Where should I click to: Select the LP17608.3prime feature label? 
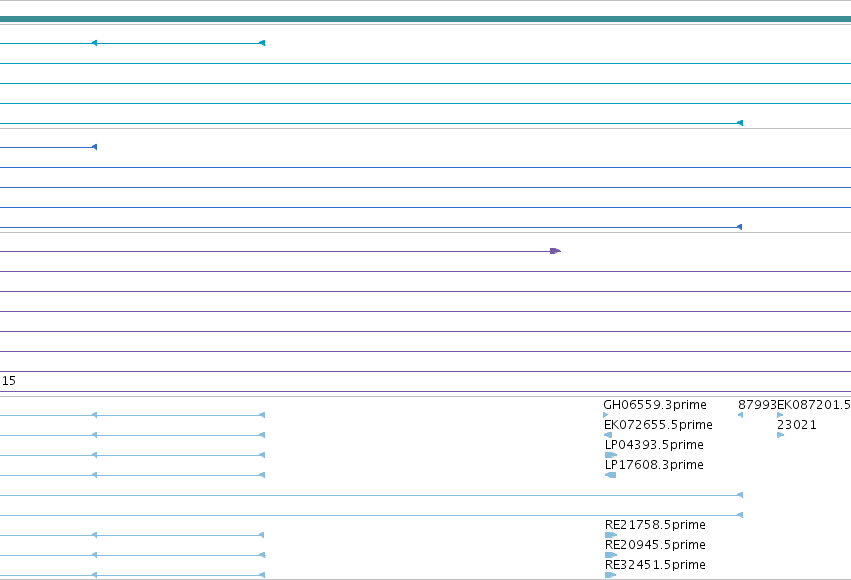click(654, 465)
